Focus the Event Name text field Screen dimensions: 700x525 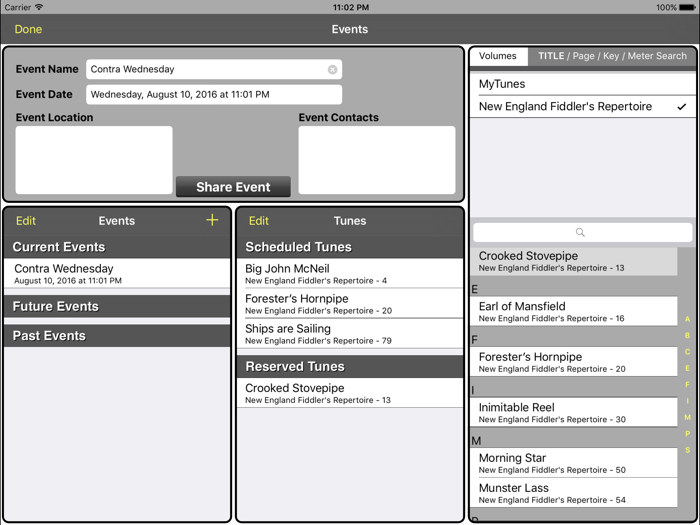(x=214, y=69)
